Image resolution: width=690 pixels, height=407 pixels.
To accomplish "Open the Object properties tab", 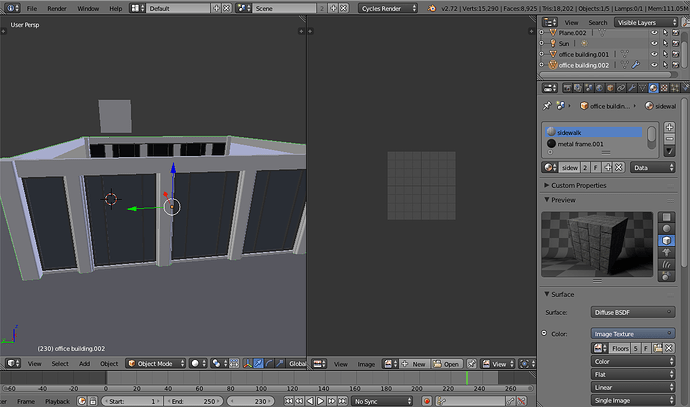I will click(x=610, y=88).
